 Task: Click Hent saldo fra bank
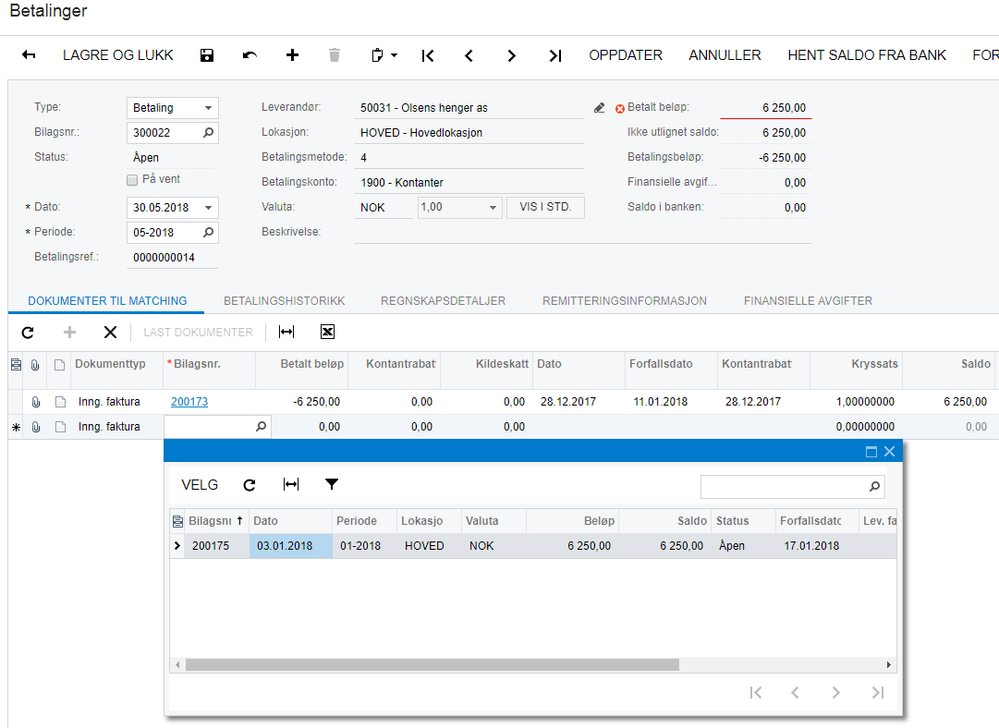[x=866, y=55]
